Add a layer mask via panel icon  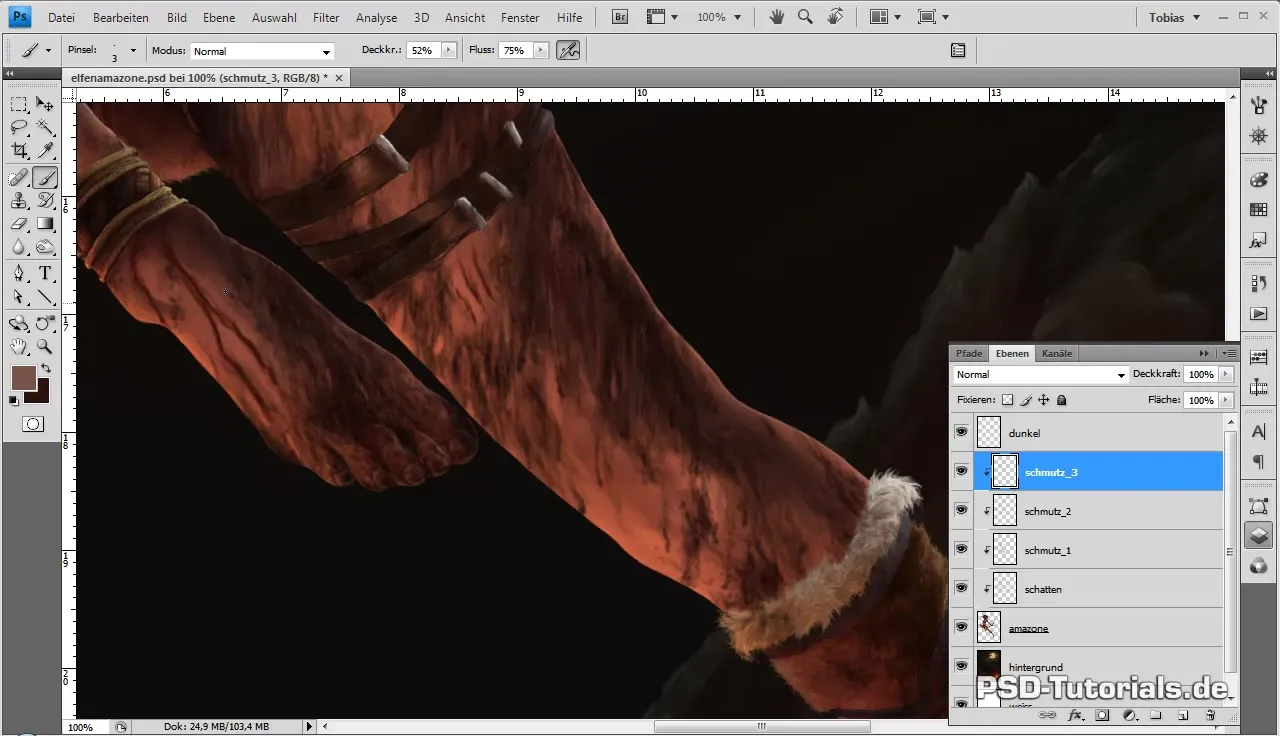tap(1102, 715)
